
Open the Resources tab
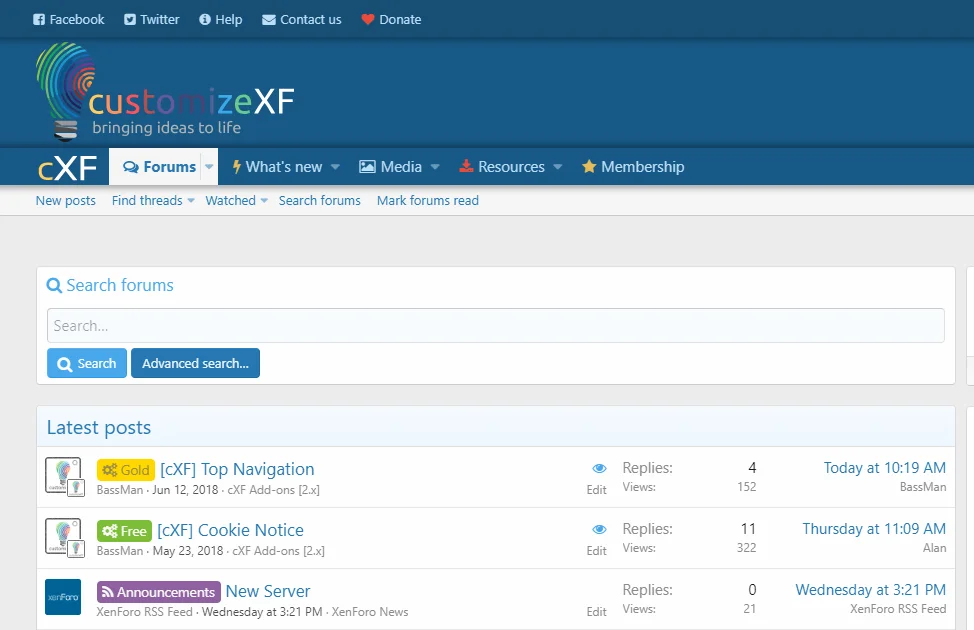pyautogui.click(x=502, y=167)
